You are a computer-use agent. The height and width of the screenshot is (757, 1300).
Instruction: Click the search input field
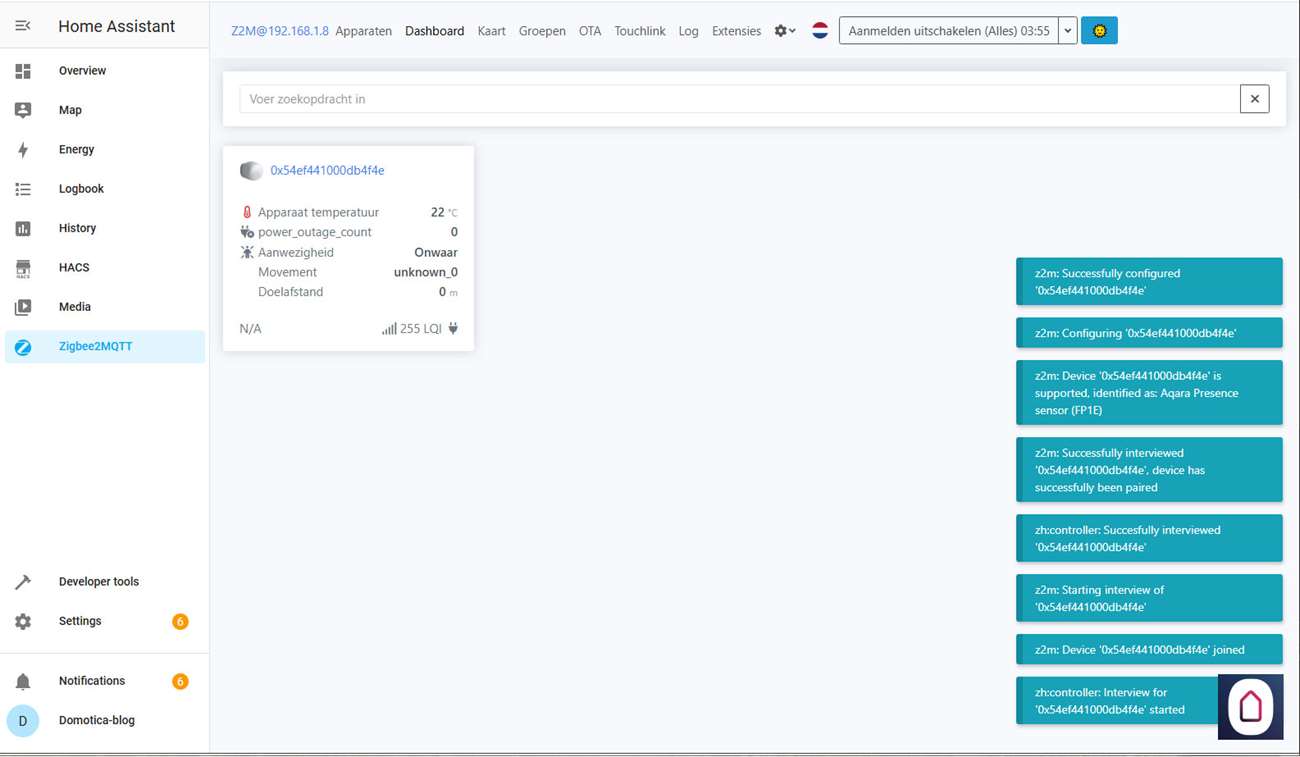click(x=738, y=99)
